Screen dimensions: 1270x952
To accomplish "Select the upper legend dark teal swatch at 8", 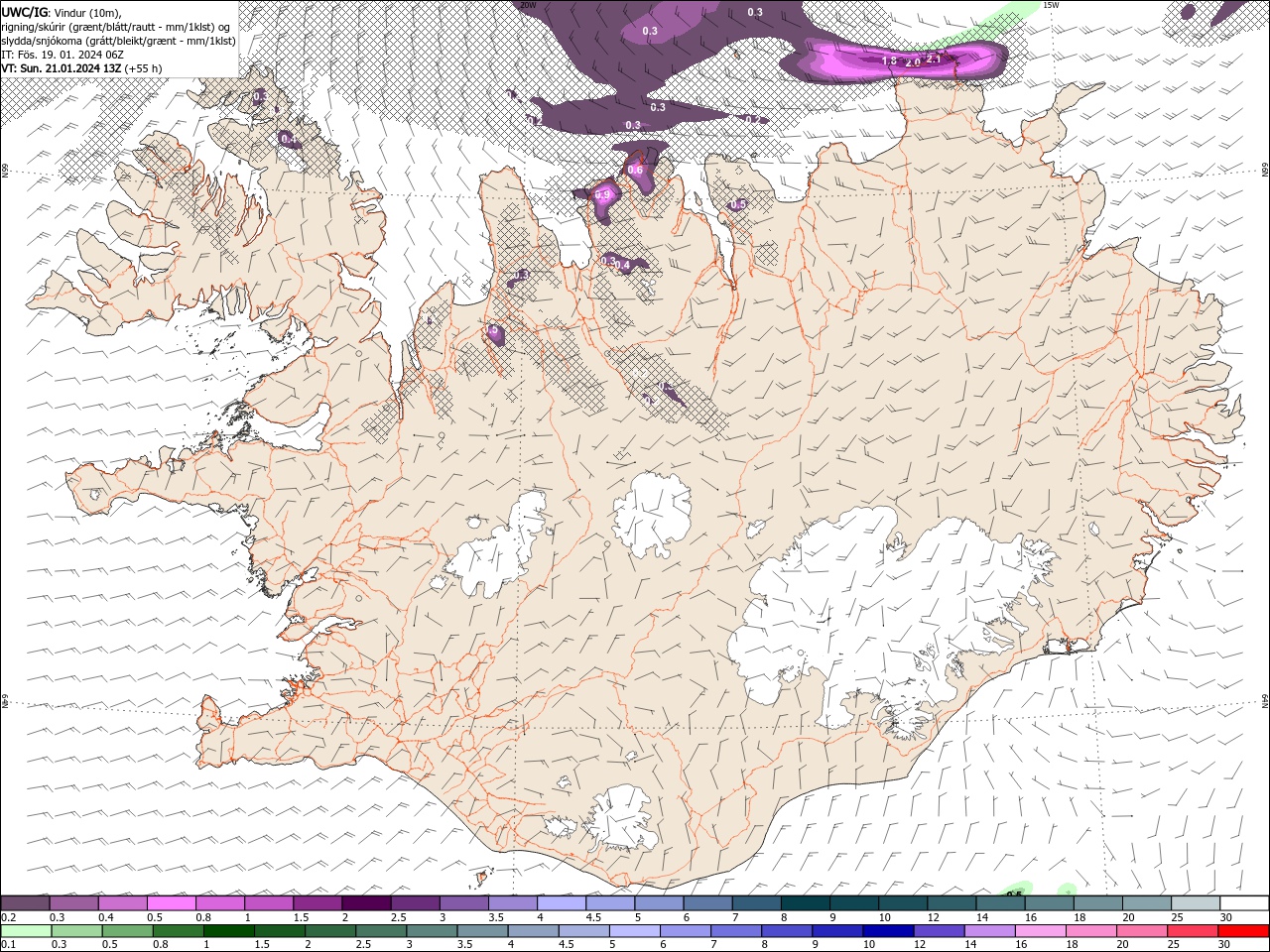I will tap(805, 903).
